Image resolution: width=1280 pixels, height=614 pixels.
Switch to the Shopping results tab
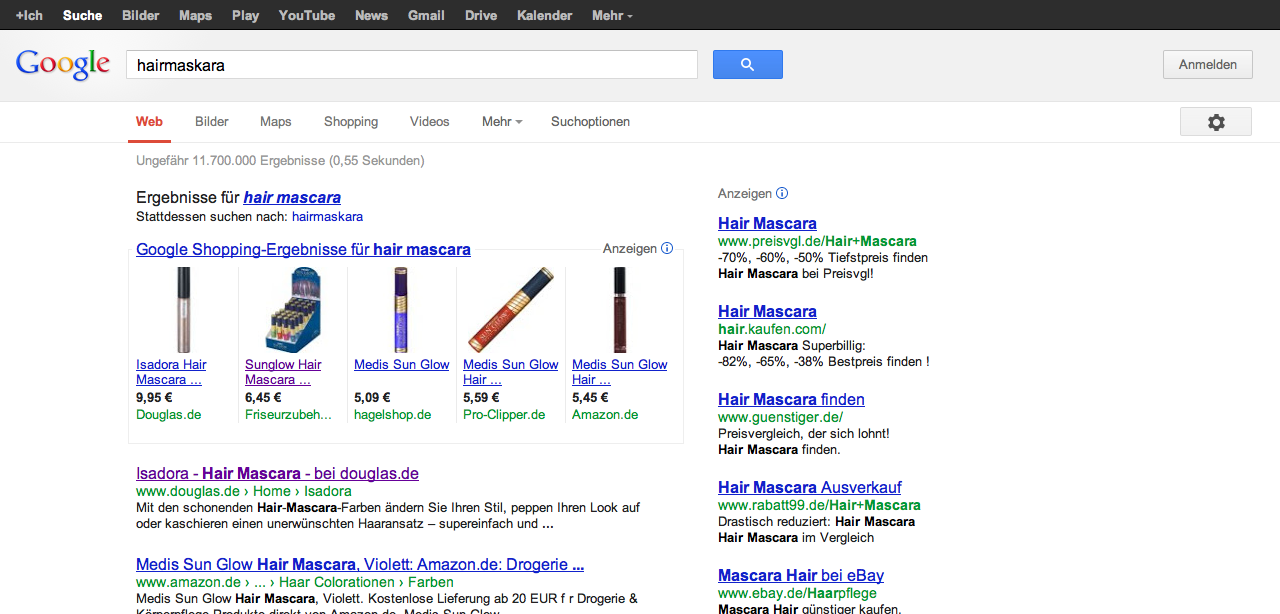tap(351, 122)
